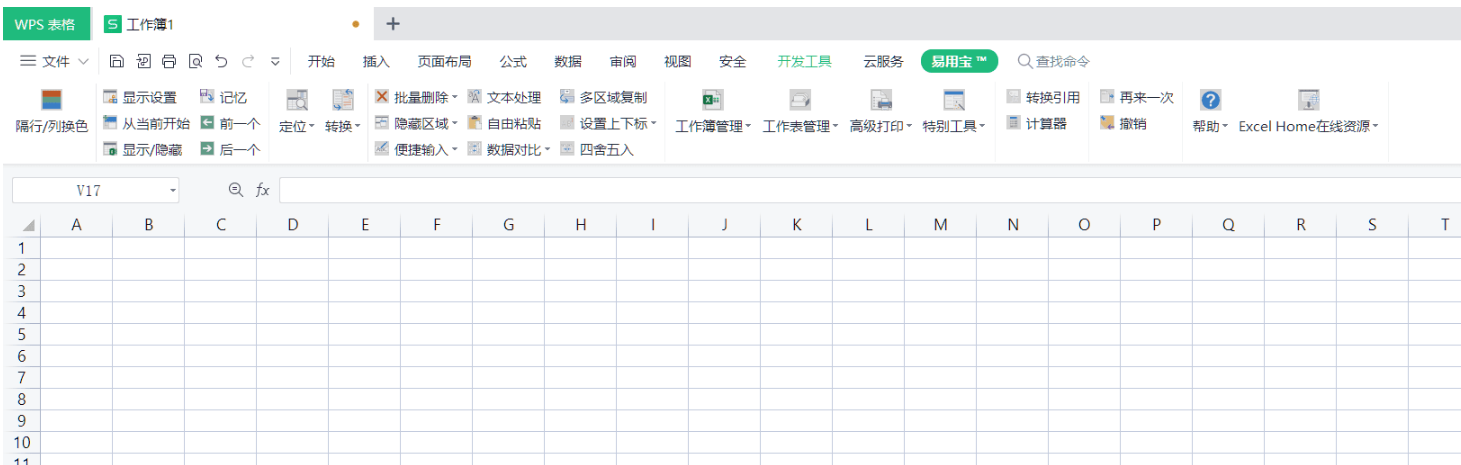
Task: Click the formula bar input
Action: 870,190
